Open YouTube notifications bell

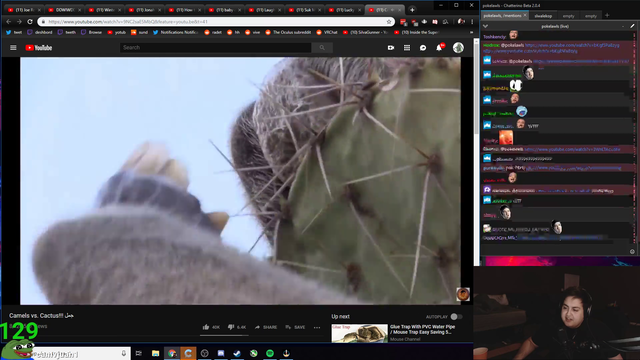pos(439,48)
